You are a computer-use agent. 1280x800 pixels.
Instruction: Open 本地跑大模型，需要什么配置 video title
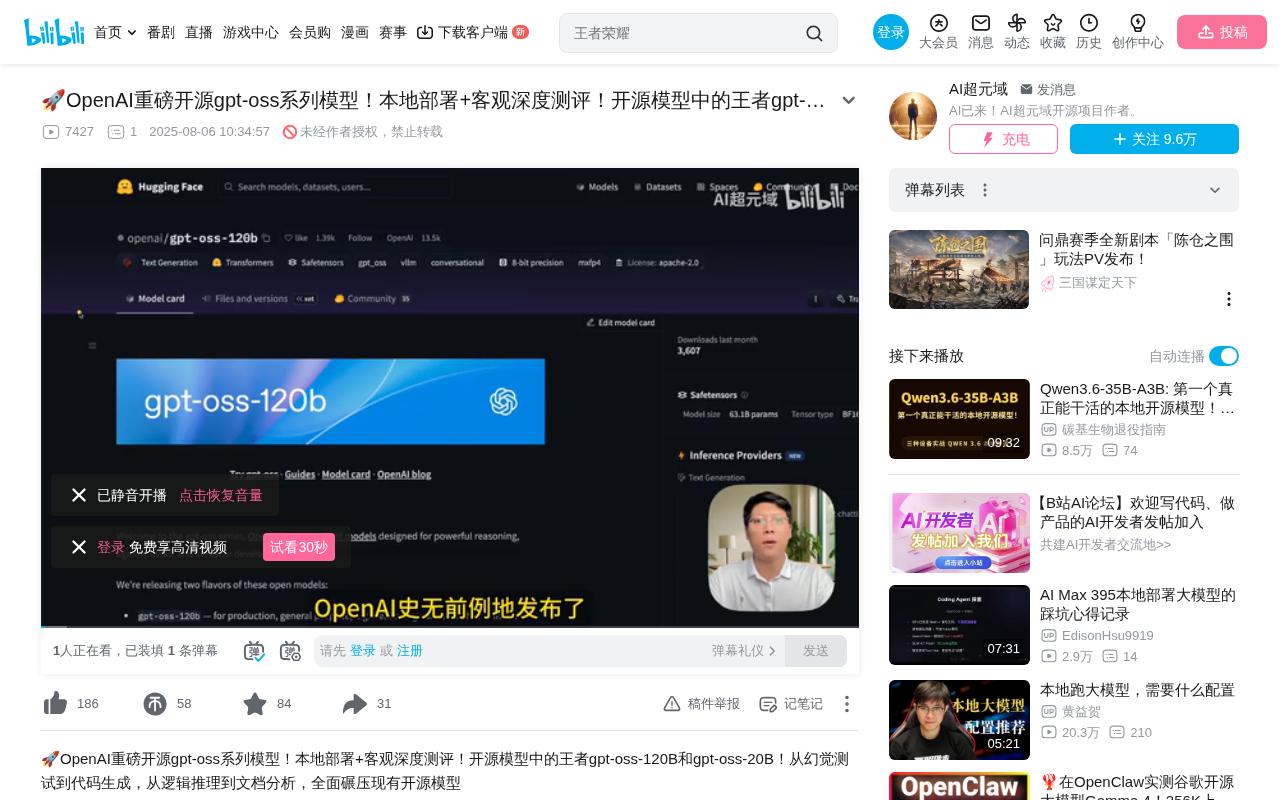click(x=1137, y=690)
